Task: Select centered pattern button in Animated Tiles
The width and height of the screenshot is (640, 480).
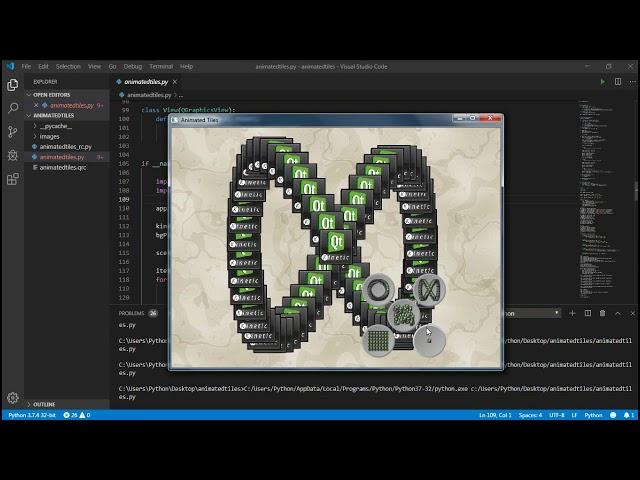Action: (429, 340)
